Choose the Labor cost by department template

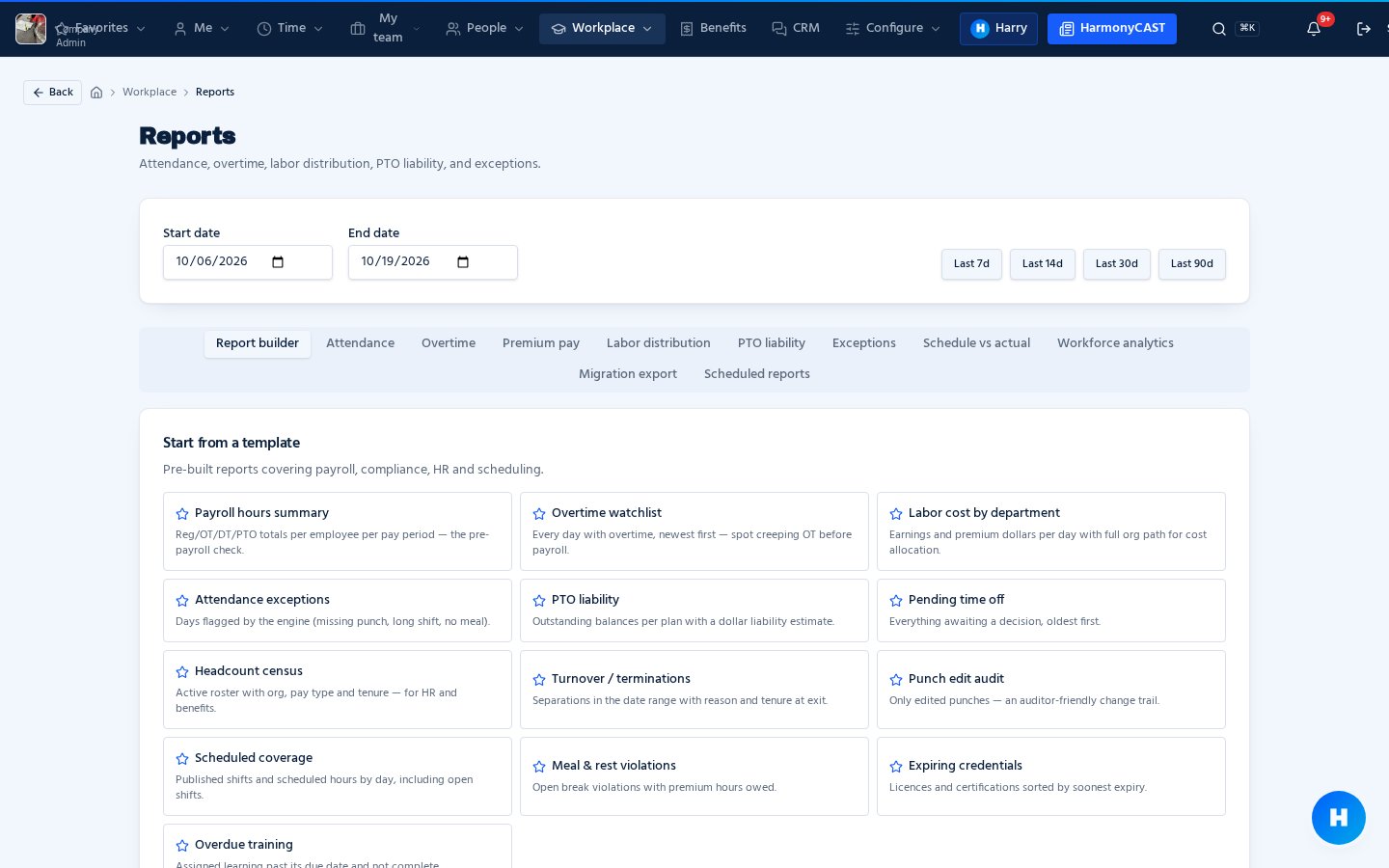1051,531
